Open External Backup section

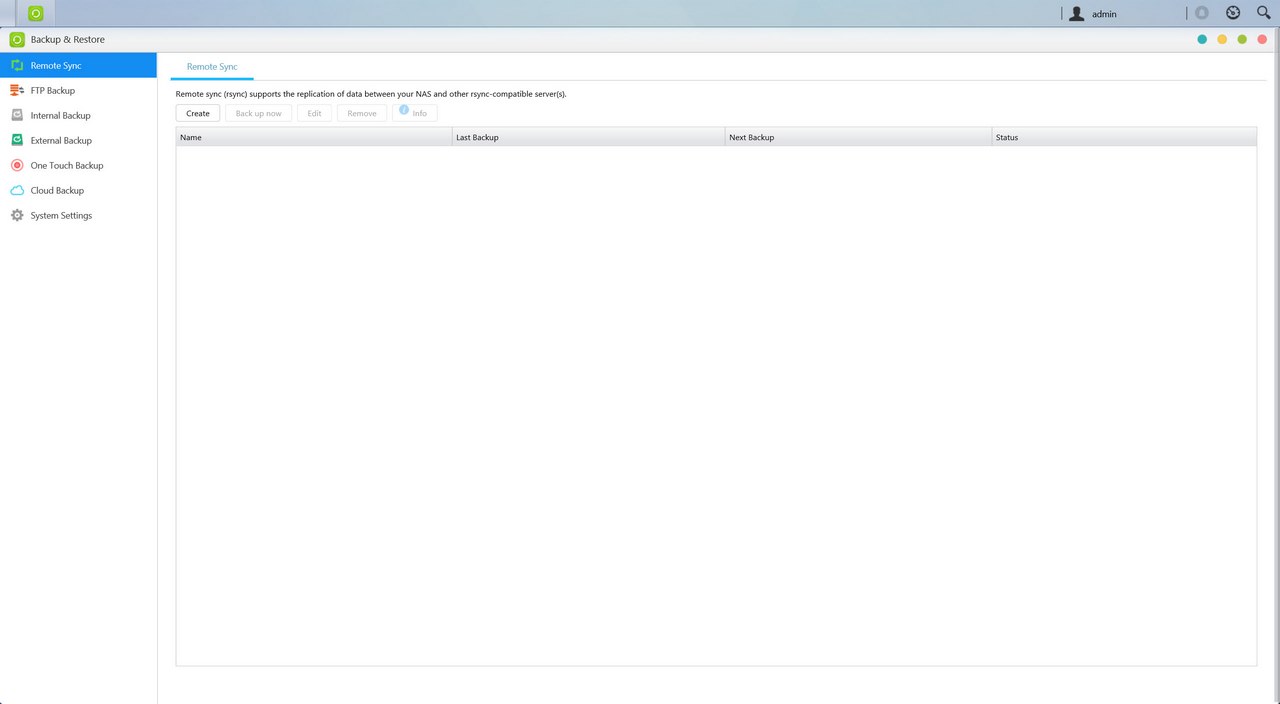(78, 140)
